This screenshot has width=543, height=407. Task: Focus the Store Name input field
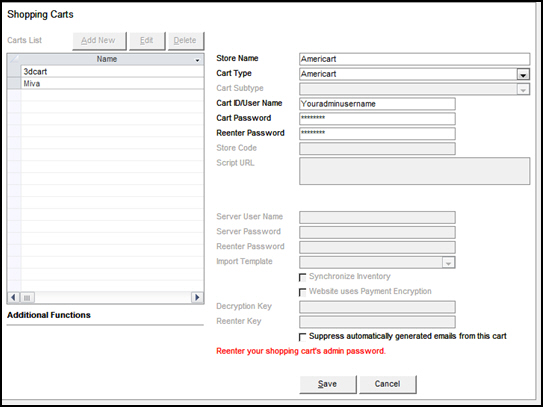415,59
